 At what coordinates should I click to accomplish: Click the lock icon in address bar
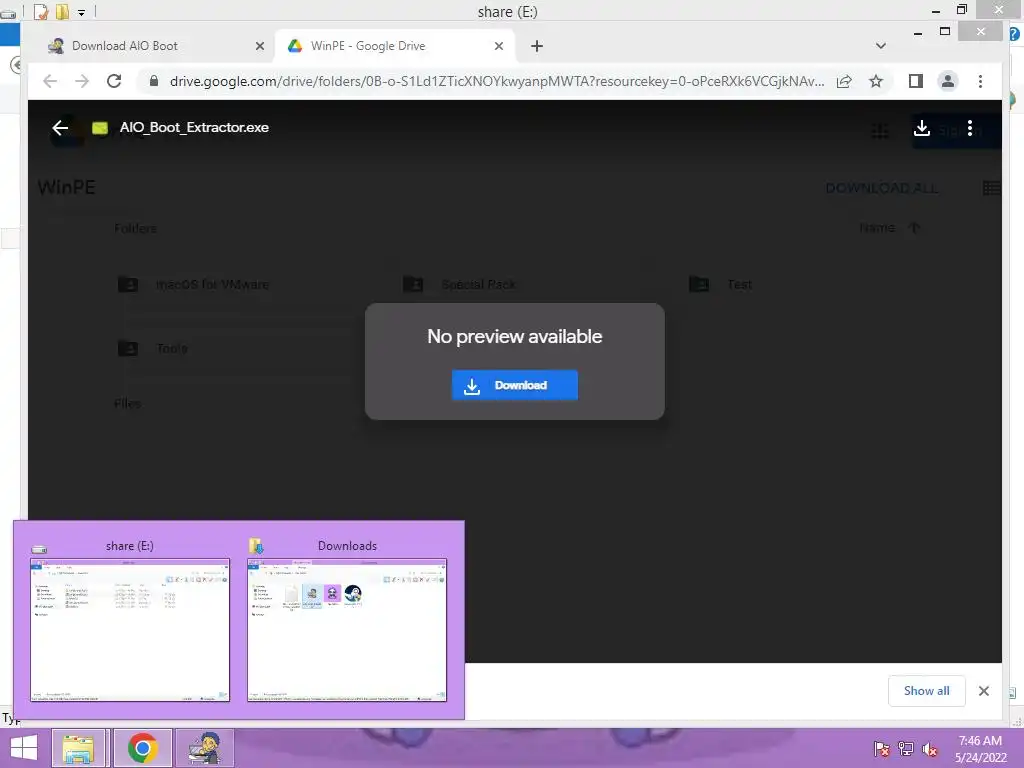tap(154, 81)
